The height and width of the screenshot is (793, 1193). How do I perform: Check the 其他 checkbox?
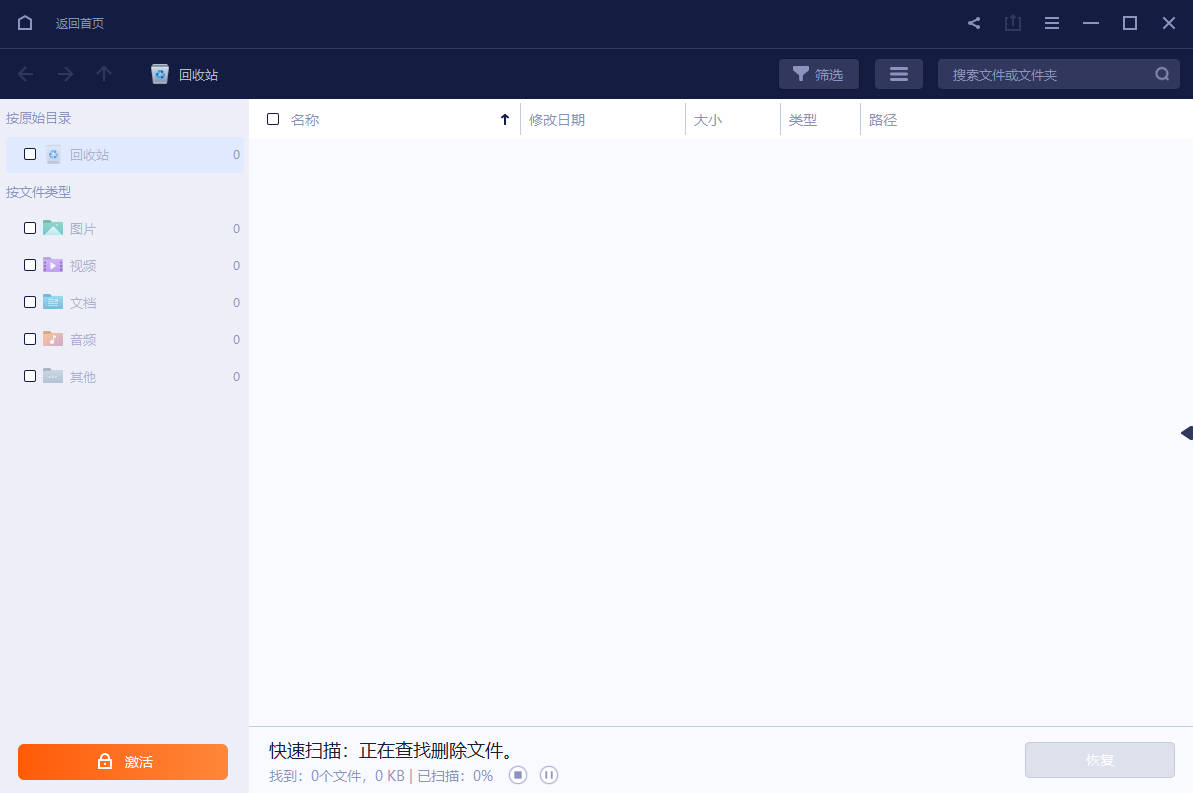click(30, 376)
